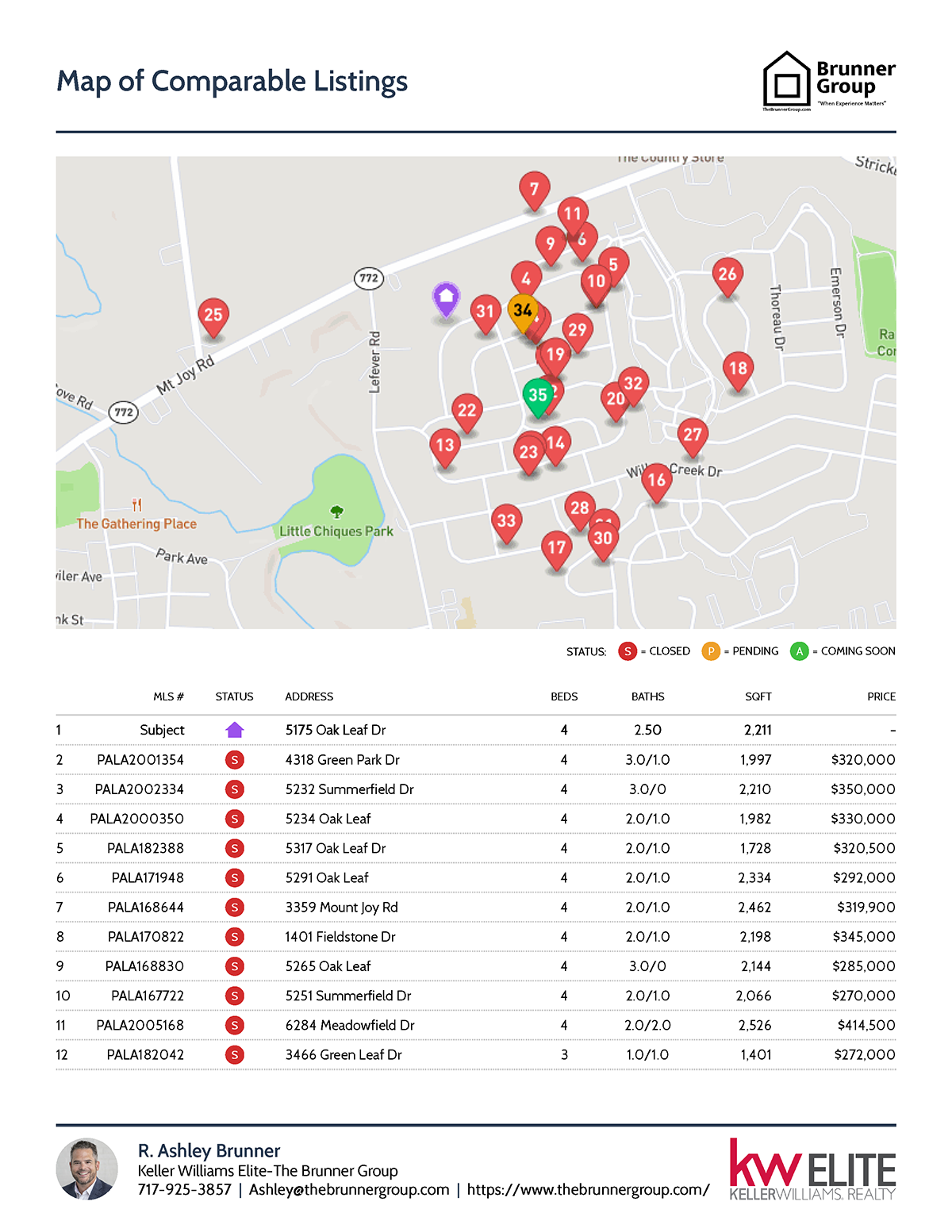952x1232 pixels.
Task: Click MLS number PALA168830
Action: tap(144, 966)
